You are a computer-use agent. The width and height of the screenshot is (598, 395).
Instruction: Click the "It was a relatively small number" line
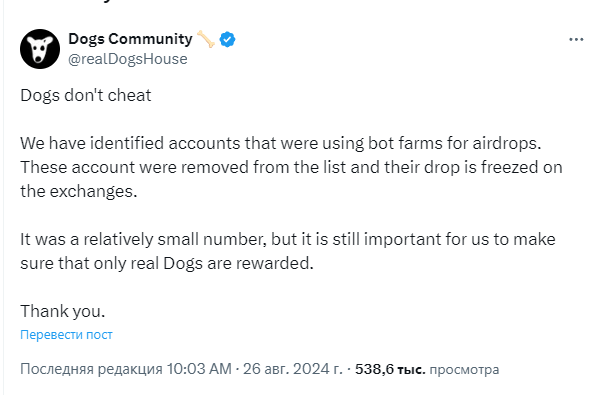point(288,239)
